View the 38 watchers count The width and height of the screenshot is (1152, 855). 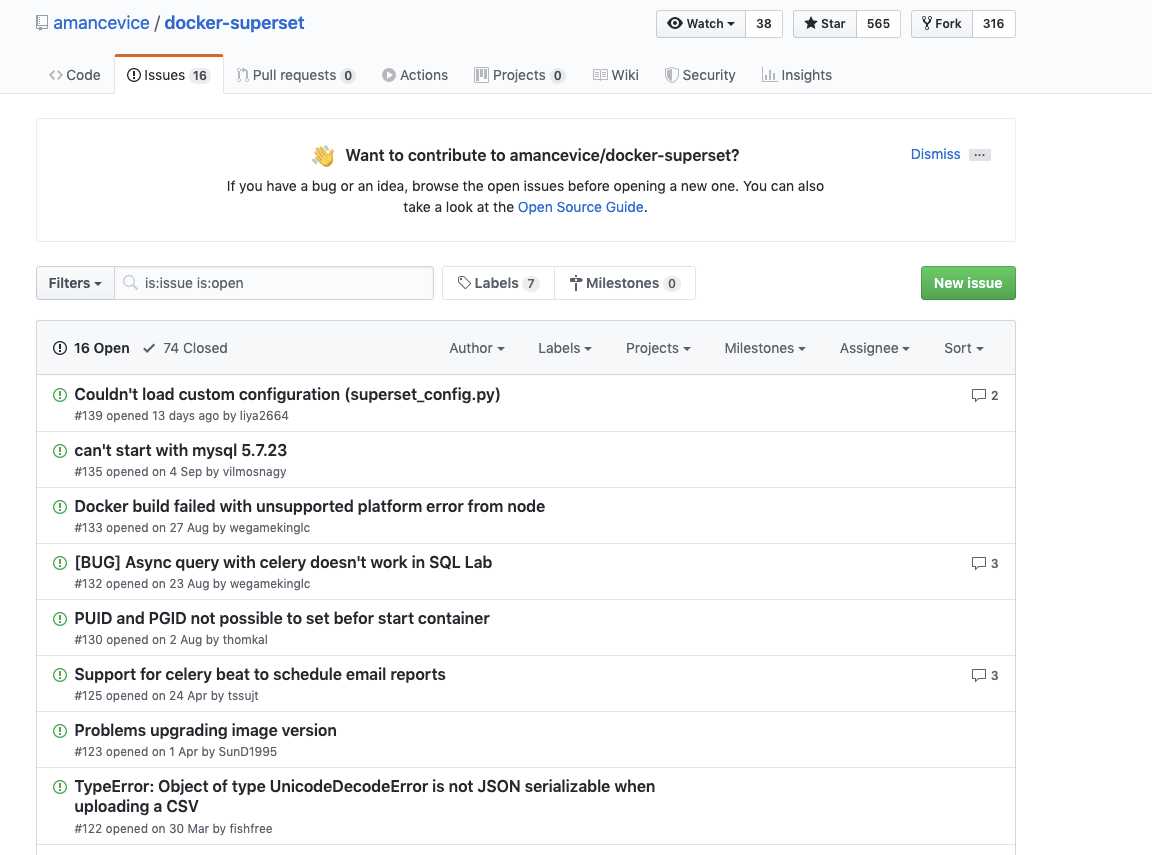[x=764, y=24]
